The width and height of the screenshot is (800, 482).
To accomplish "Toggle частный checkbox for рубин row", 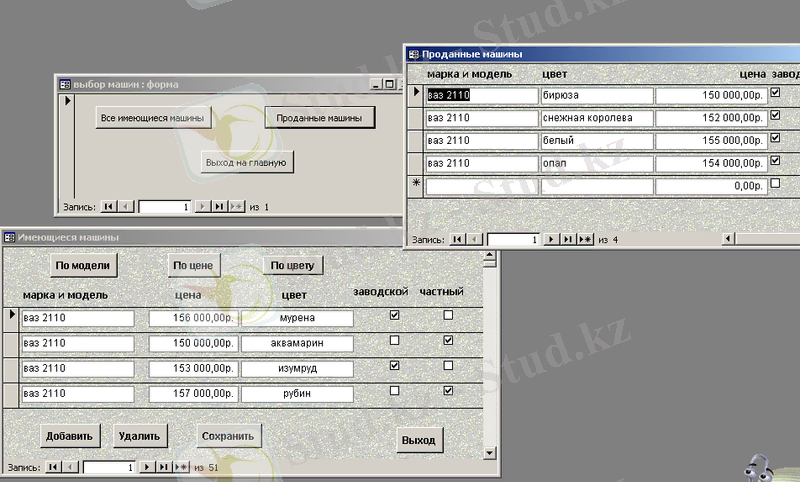I will (448, 391).
